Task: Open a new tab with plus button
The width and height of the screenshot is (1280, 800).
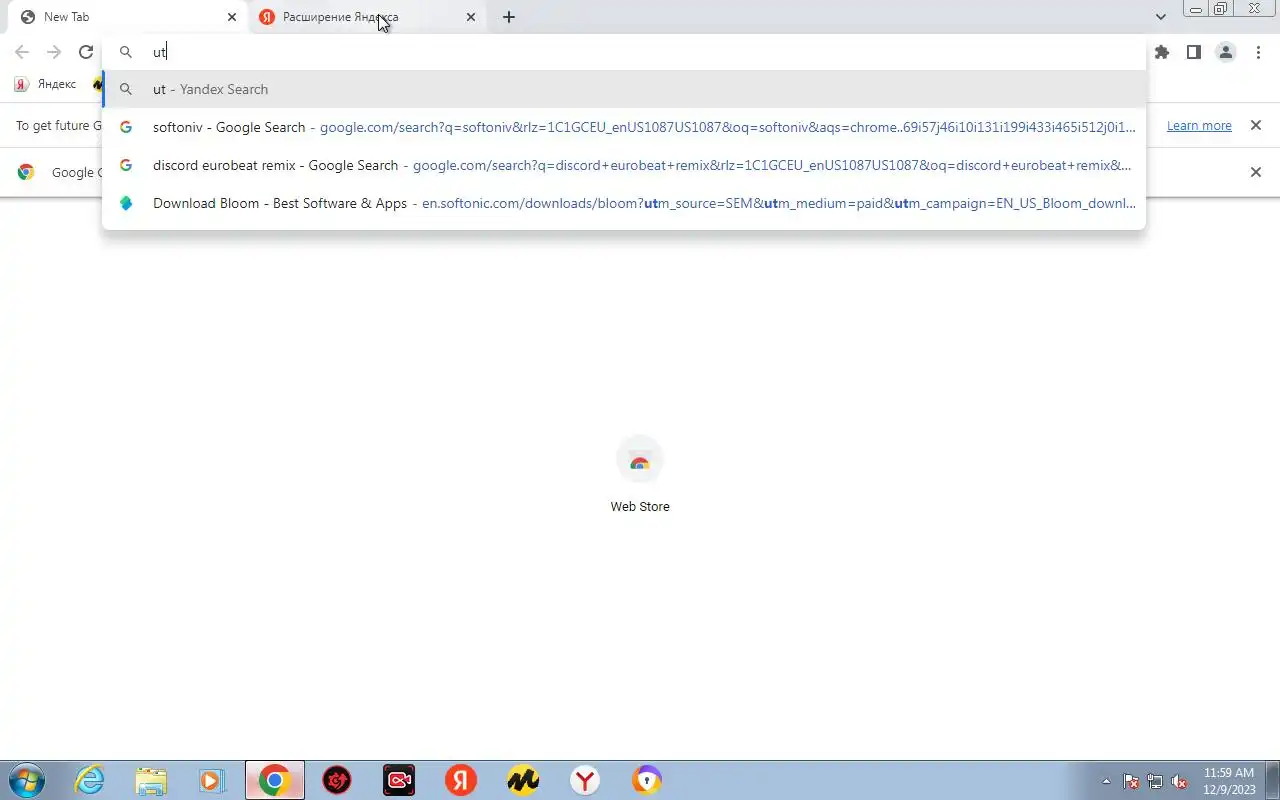Action: (508, 17)
